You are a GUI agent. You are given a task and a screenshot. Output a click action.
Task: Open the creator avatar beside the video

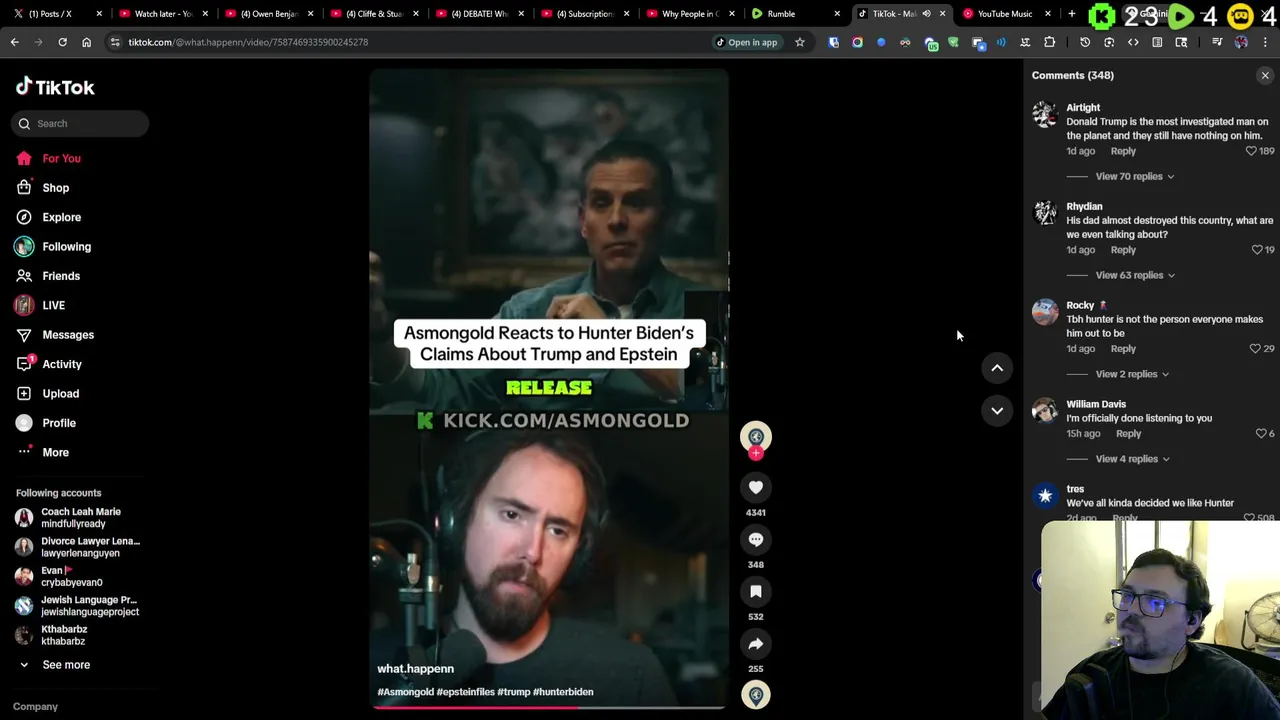click(x=756, y=436)
